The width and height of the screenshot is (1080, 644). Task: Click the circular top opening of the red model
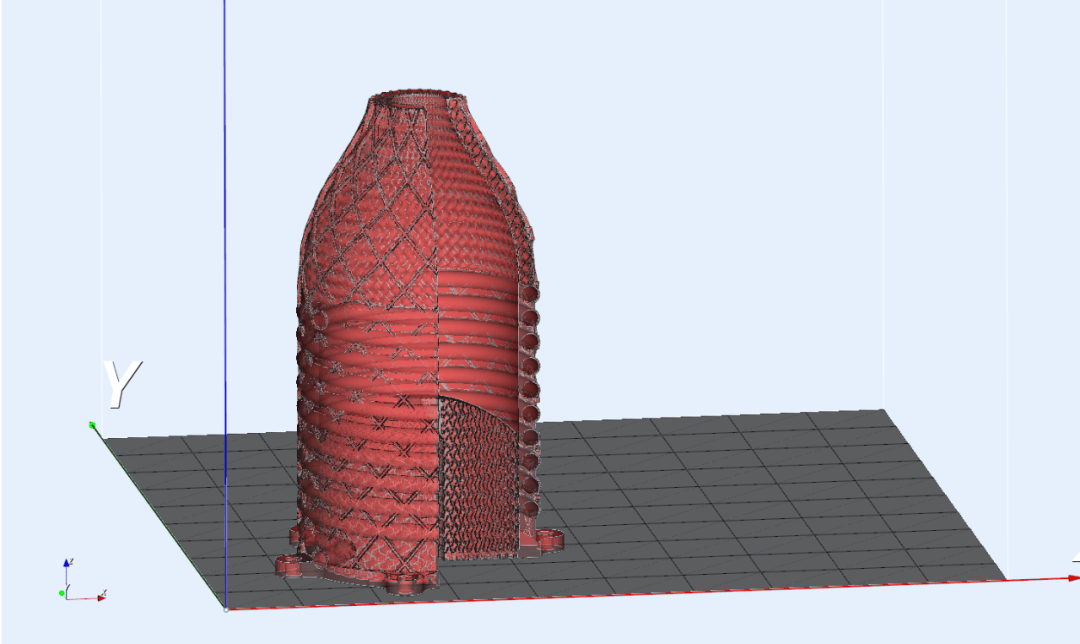pyautogui.click(x=418, y=98)
